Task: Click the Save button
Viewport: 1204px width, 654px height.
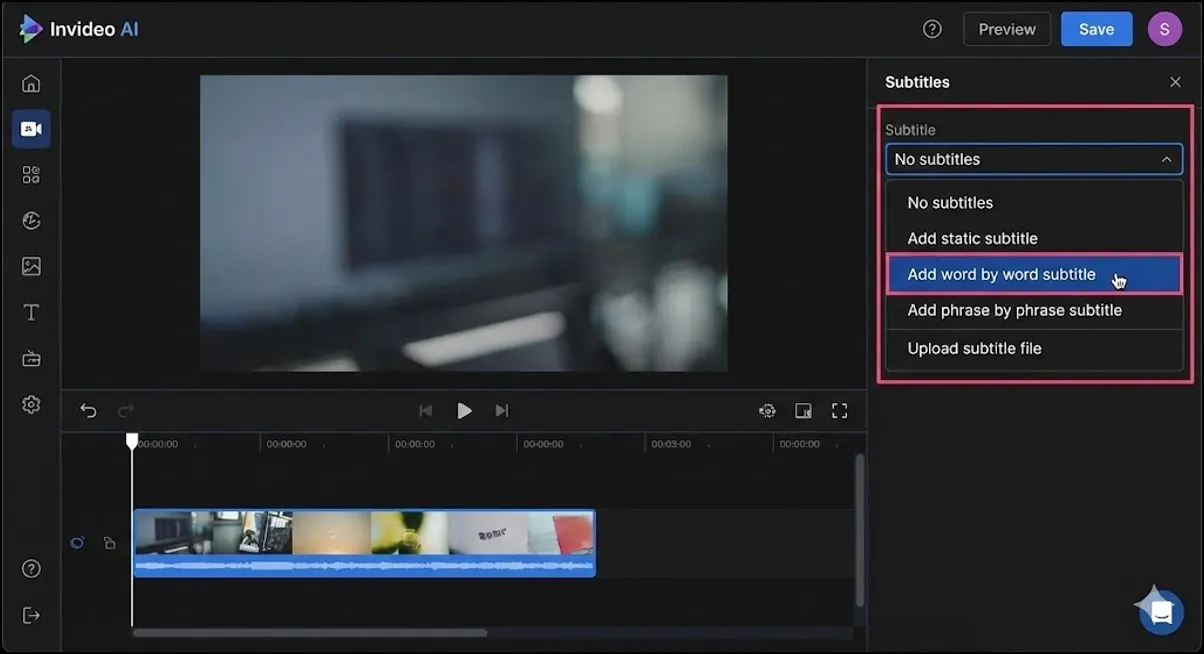Action: tap(1096, 28)
